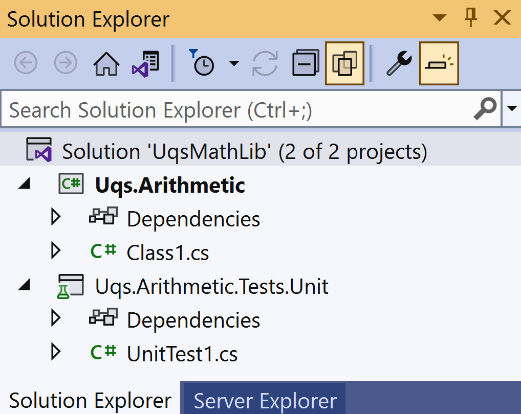Open the Pending Changes Filter clock icon
The image size is (521, 414).
pyautogui.click(x=201, y=63)
